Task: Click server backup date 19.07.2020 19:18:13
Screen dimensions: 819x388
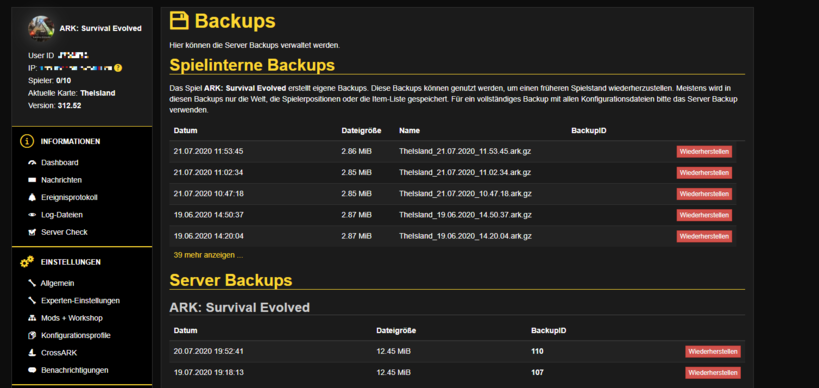Action: (x=208, y=373)
